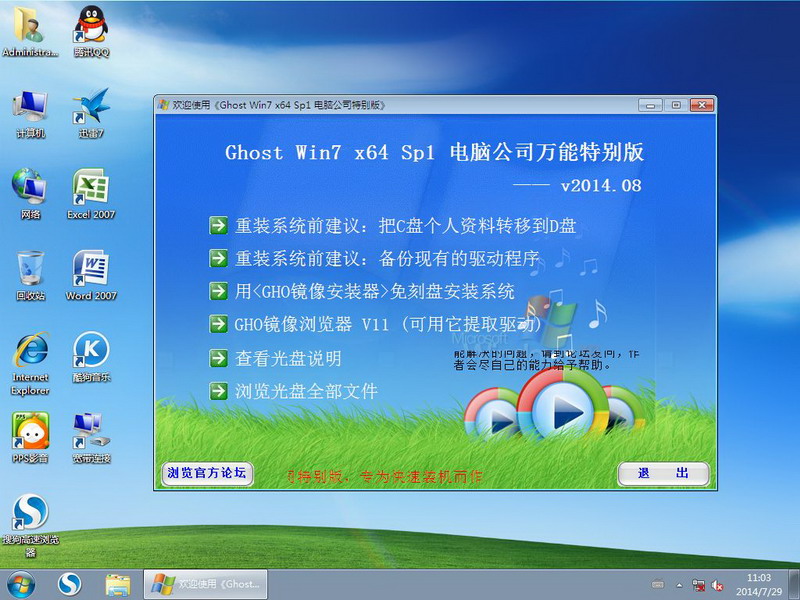800x600 pixels.
Task: Open the taskbar clock showing 11:03
Action: click(x=759, y=585)
